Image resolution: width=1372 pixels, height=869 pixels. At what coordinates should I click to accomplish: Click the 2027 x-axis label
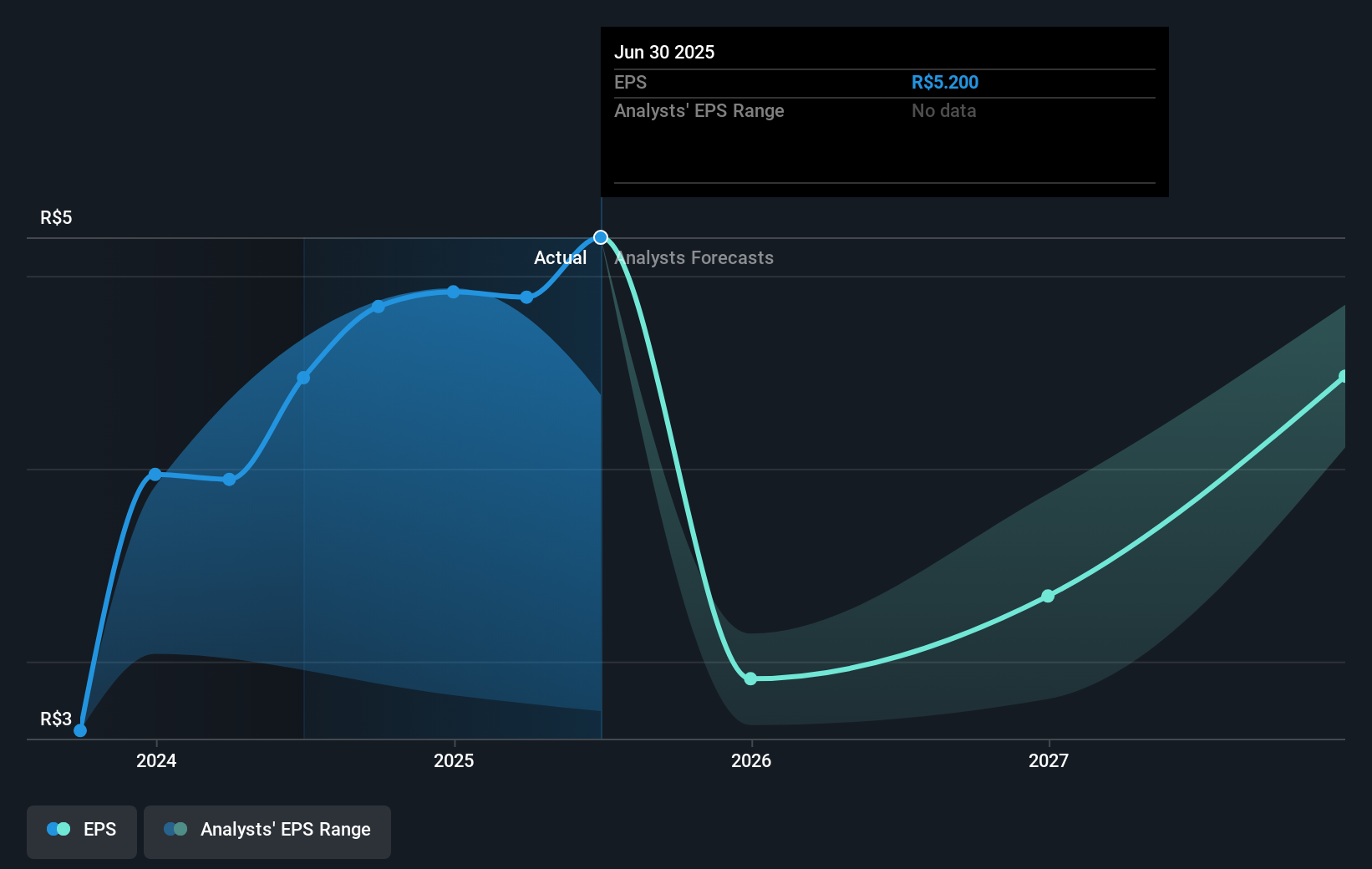point(1049,760)
